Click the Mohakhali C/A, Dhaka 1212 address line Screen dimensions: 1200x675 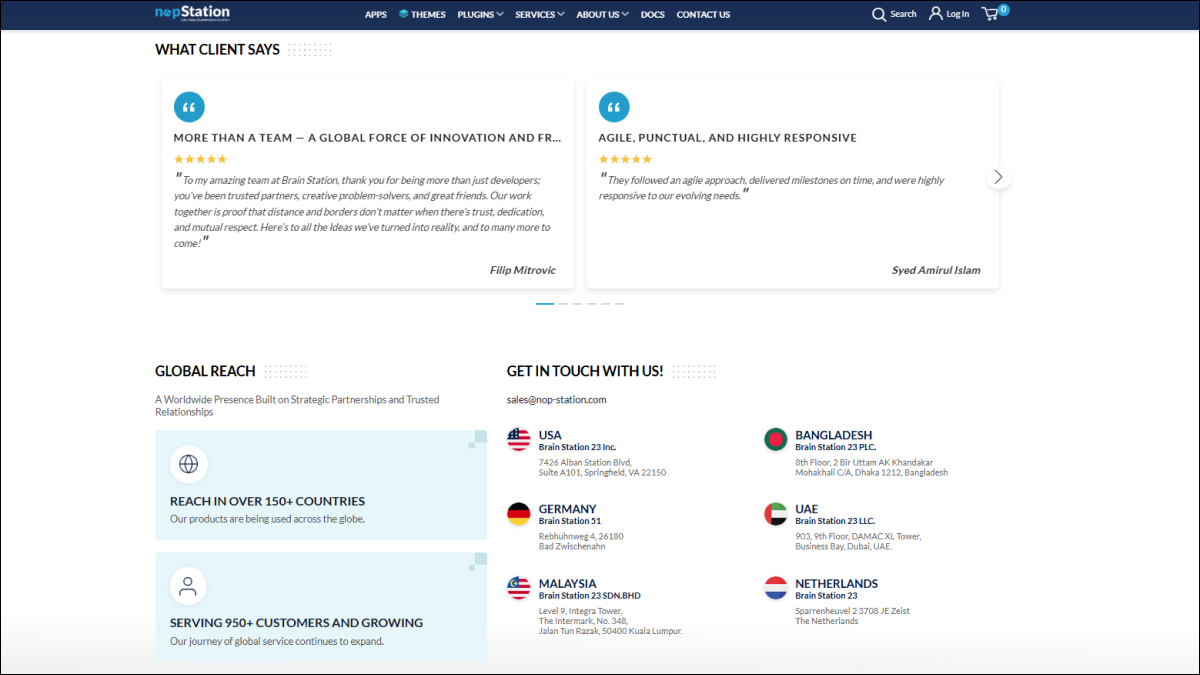pyautogui.click(x=872, y=473)
